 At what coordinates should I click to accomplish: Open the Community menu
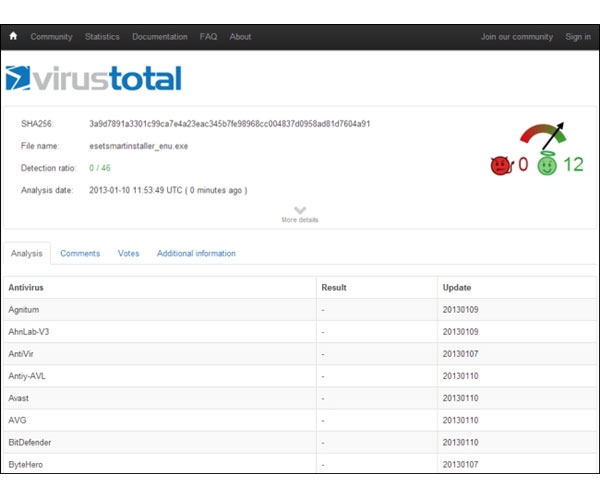click(51, 37)
